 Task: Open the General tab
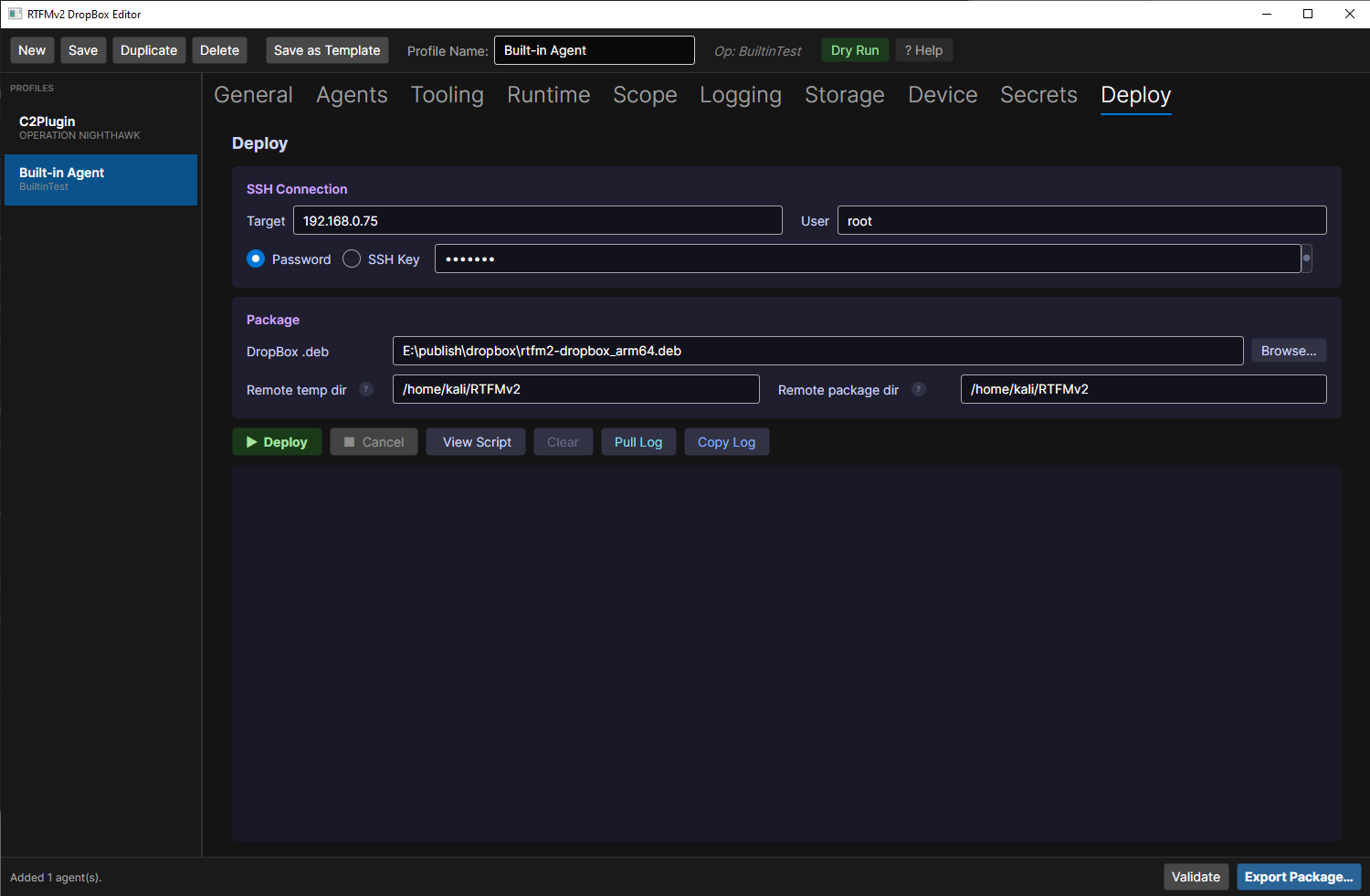pos(253,95)
